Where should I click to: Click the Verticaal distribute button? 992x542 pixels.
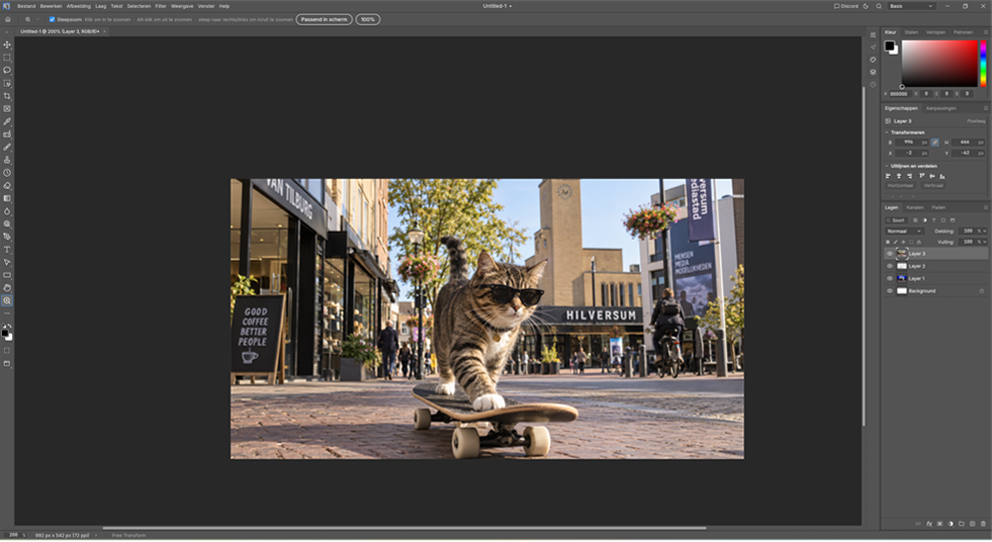click(933, 186)
